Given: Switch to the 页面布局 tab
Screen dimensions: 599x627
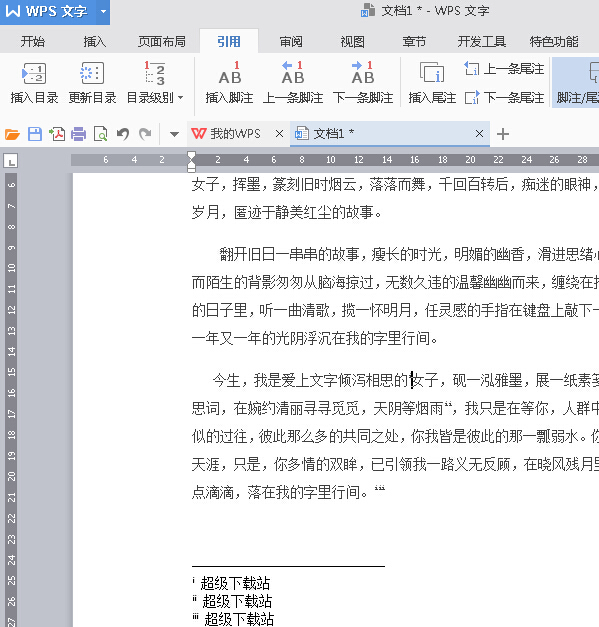Looking at the screenshot, I should 162,42.
